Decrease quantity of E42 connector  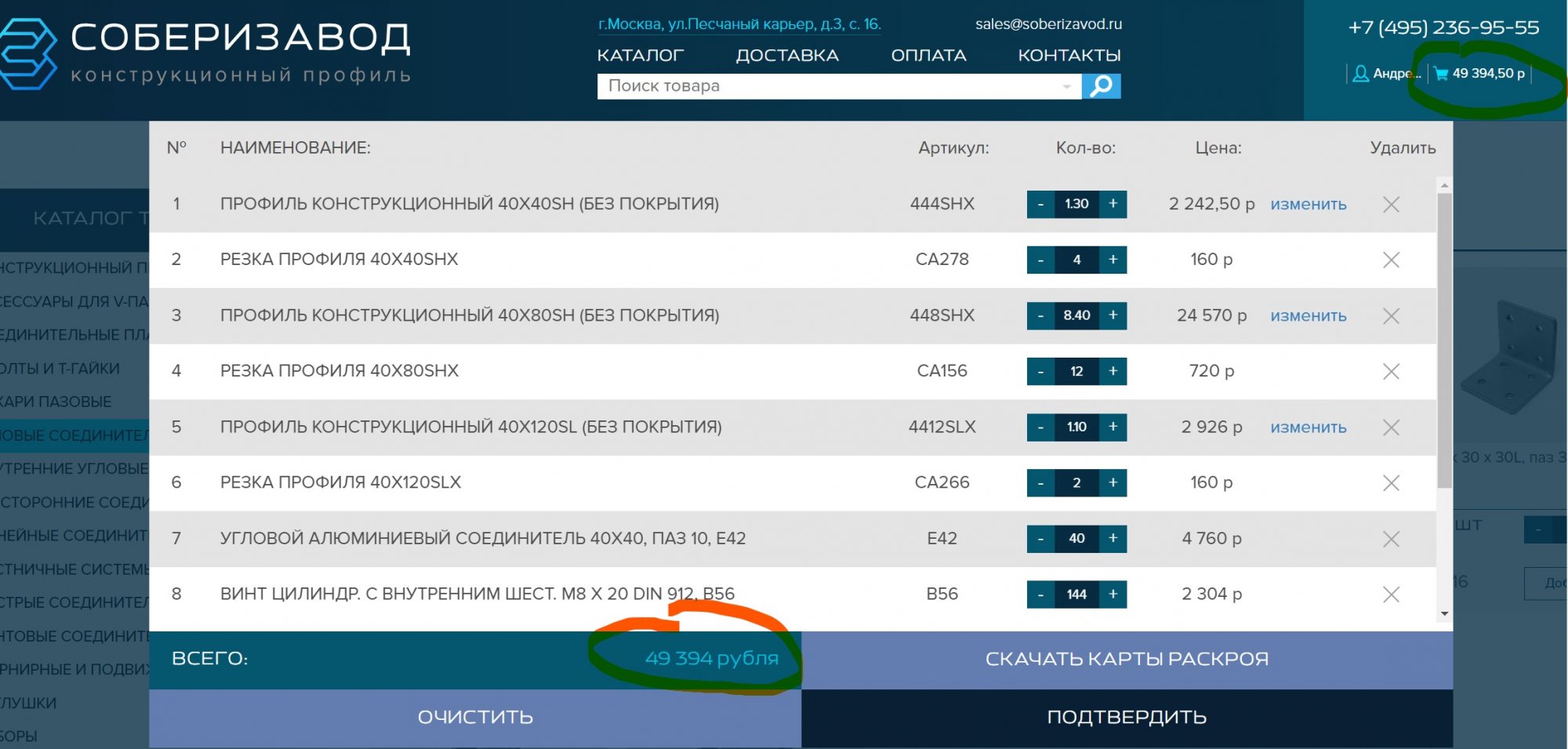tap(1040, 539)
